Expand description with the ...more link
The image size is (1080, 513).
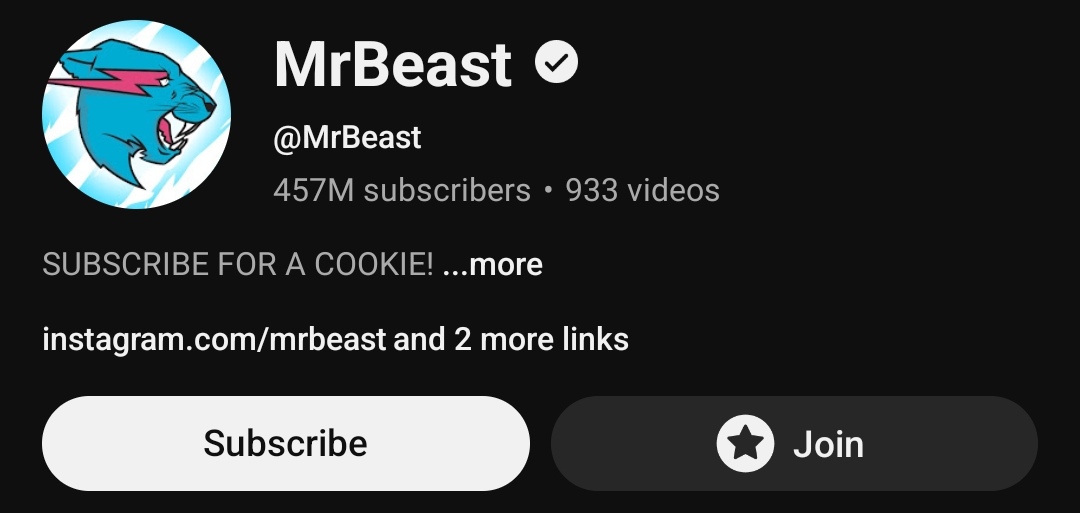click(x=492, y=264)
